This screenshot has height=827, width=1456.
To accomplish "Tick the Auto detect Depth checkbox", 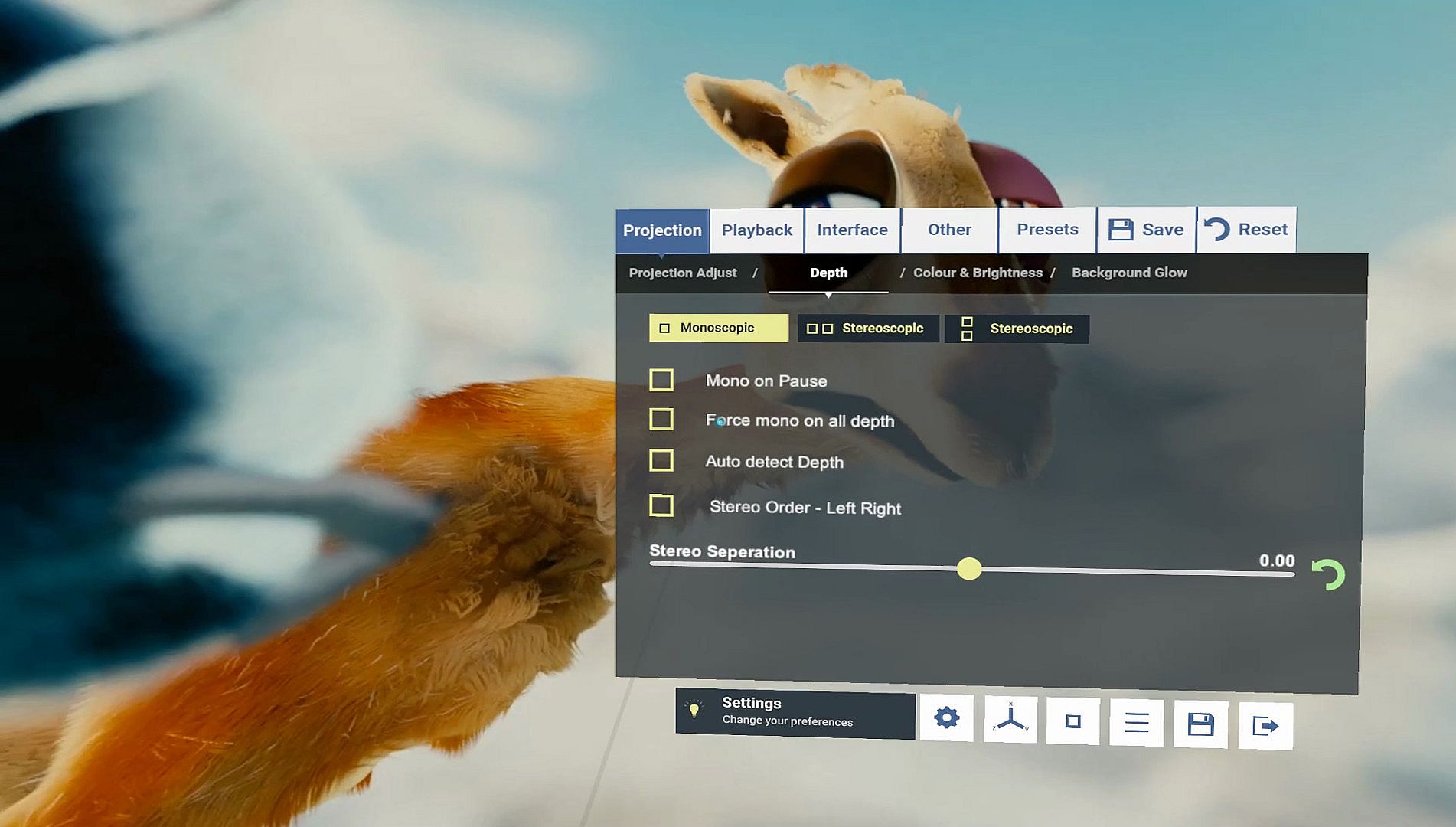I will 661,460.
